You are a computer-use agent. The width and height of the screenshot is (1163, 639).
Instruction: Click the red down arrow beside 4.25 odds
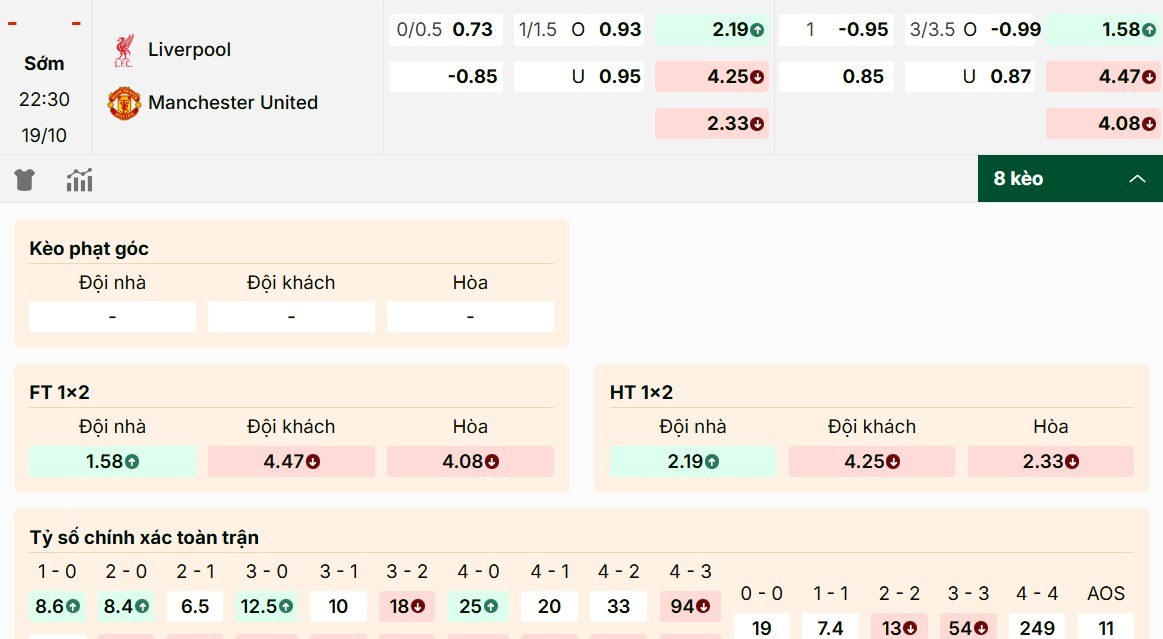coord(757,76)
